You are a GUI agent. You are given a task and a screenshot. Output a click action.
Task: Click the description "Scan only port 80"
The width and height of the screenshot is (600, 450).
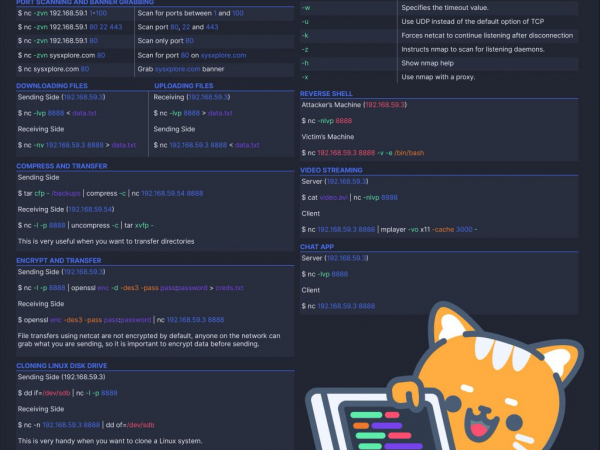(166, 41)
